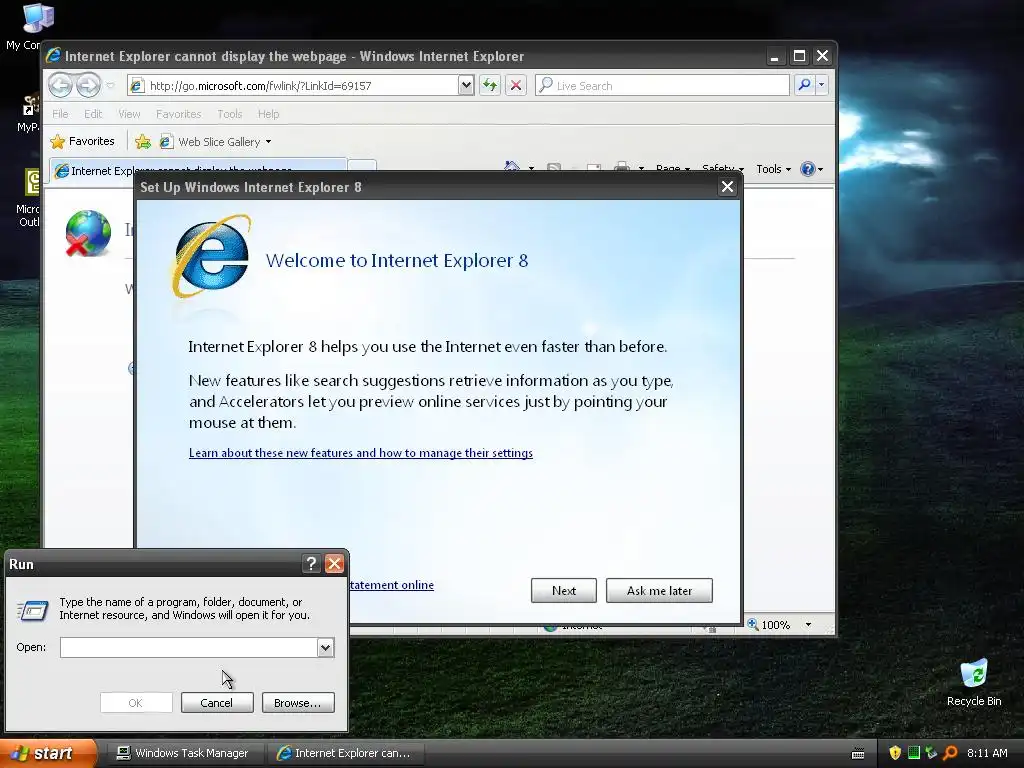Click the red Stop loading icon
Image resolution: width=1024 pixels, height=768 pixels.
[516, 86]
